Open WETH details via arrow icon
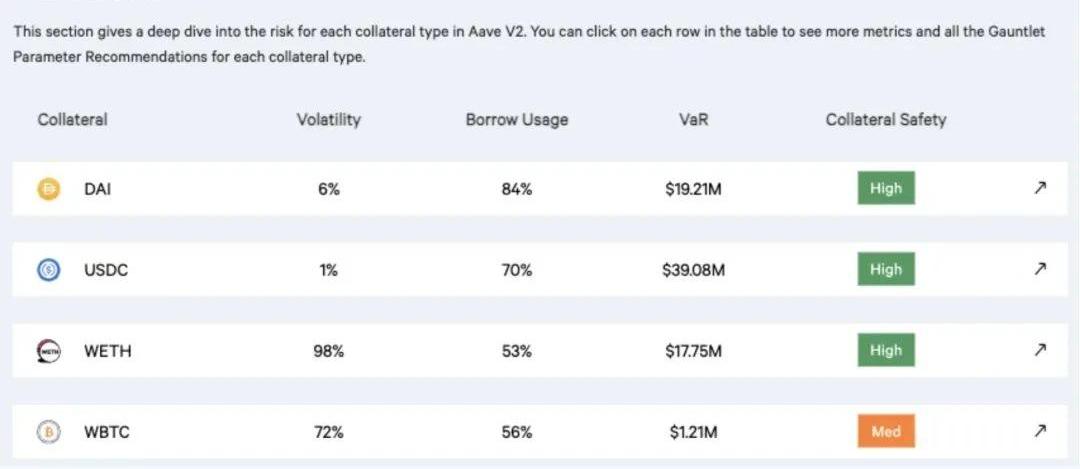The width and height of the screenshot is (1080, 469). click(1040, 350)
